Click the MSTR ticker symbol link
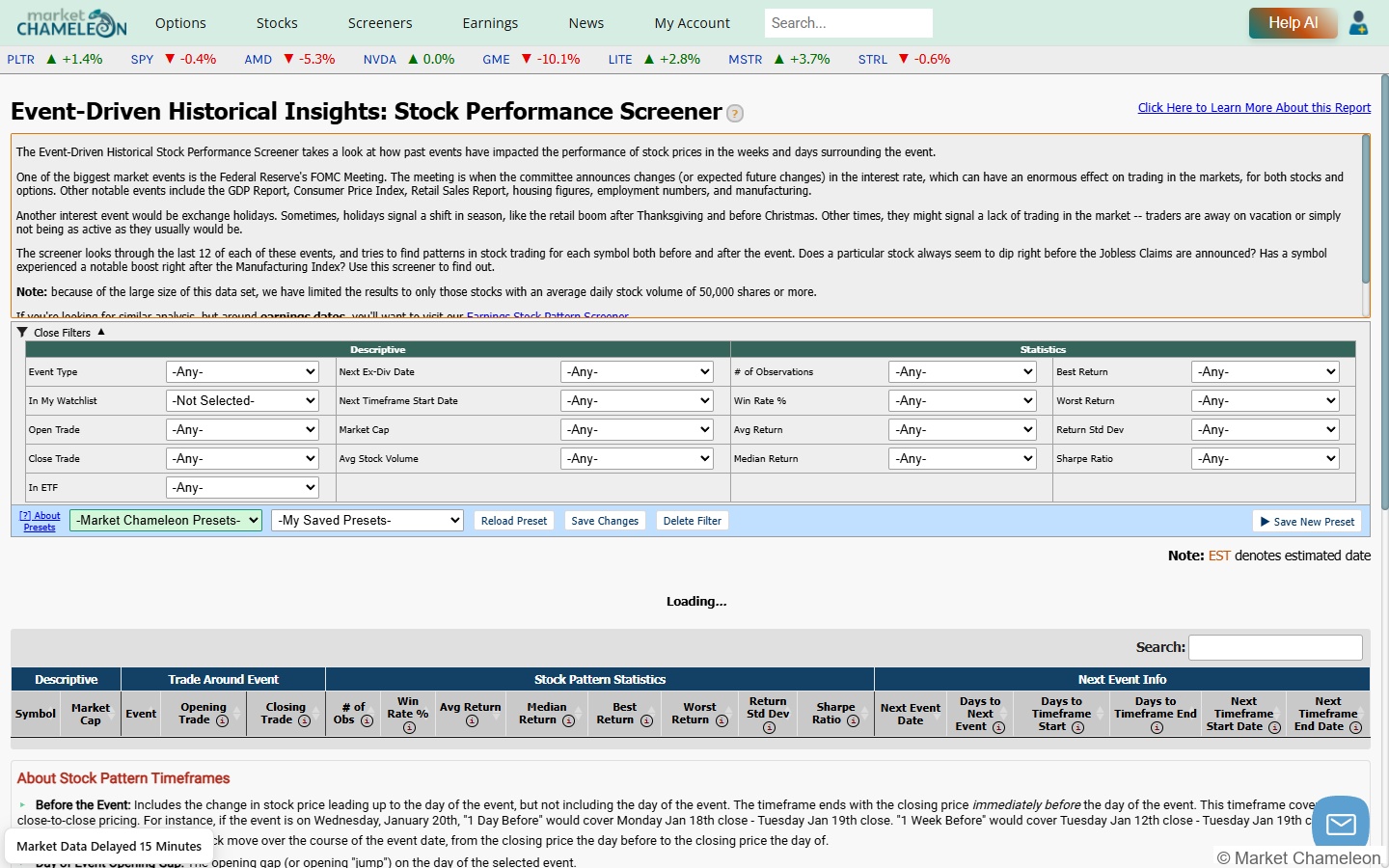 pyautogui.click(x=745, y=59)
